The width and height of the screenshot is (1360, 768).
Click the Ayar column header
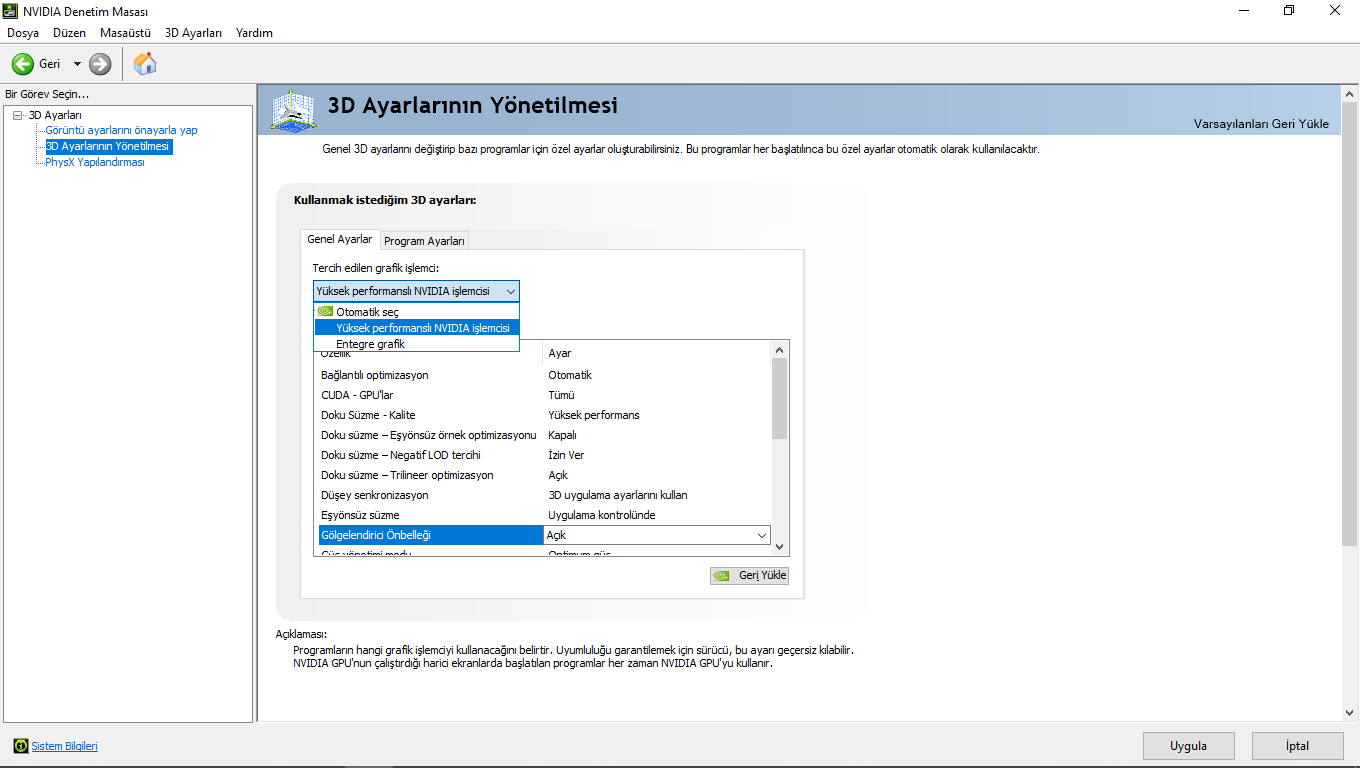656,353
